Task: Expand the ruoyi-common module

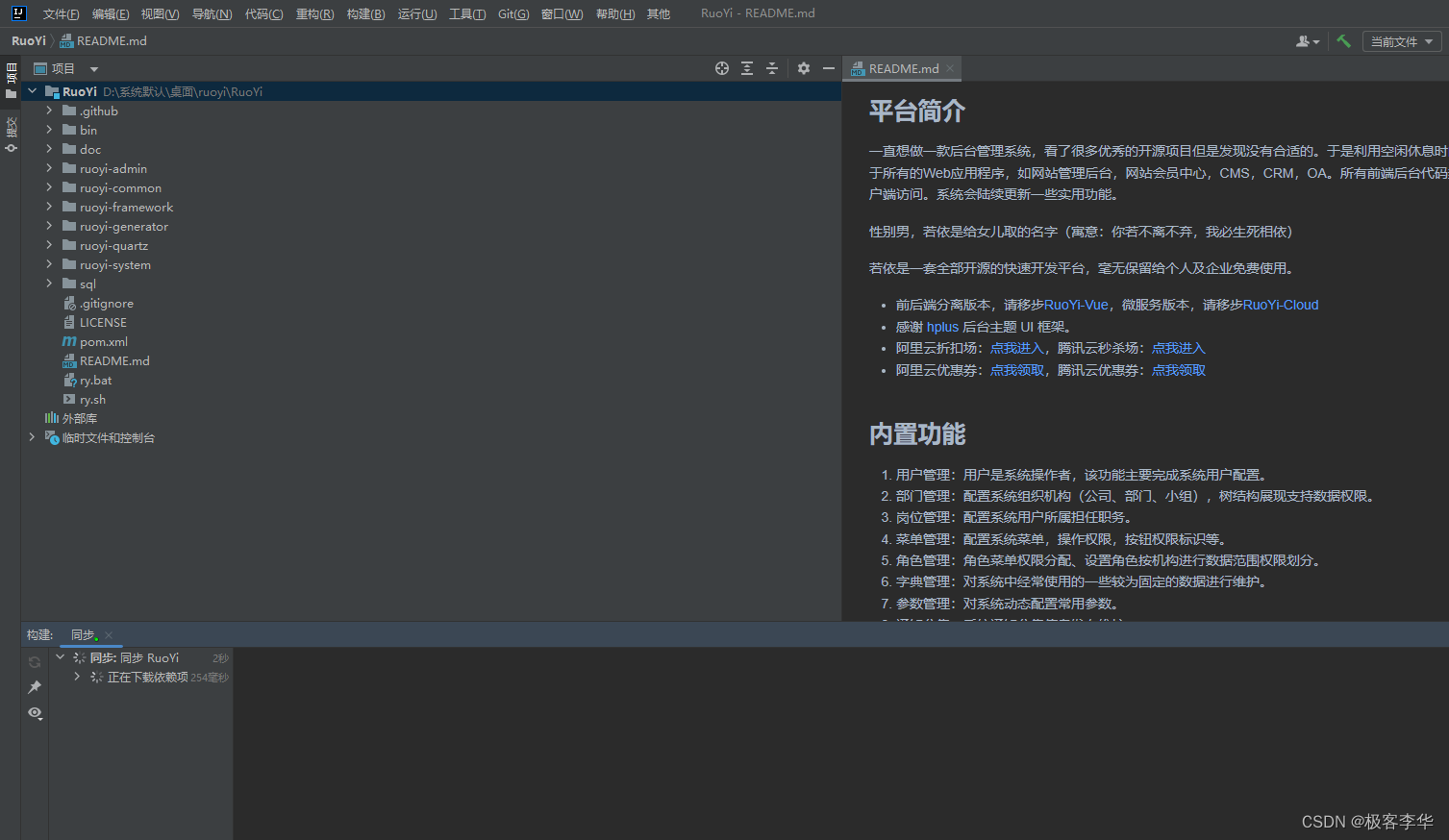Action: click(x=50, y=187)
